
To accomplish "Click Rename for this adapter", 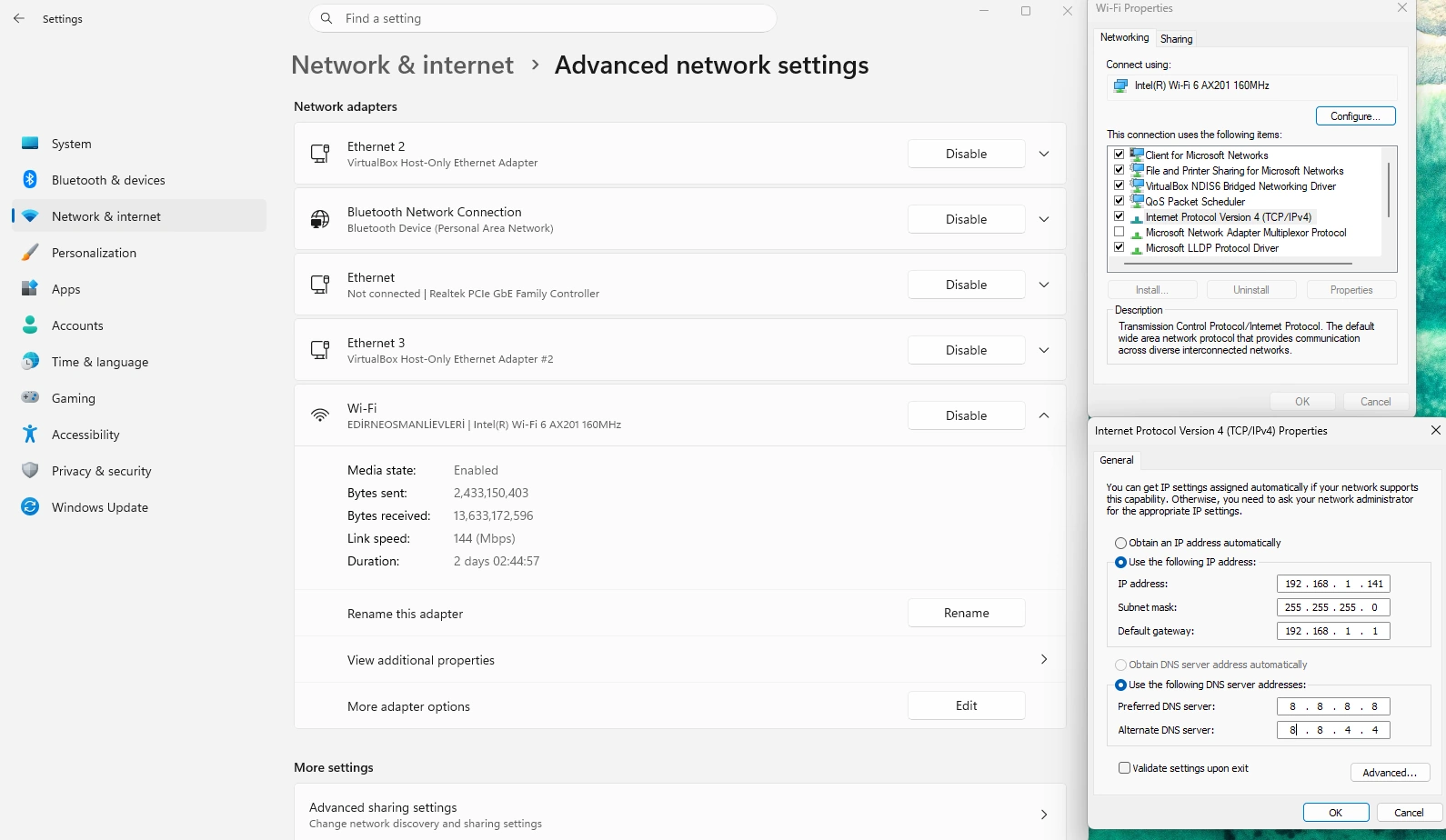I will click(x=966, y=614).
